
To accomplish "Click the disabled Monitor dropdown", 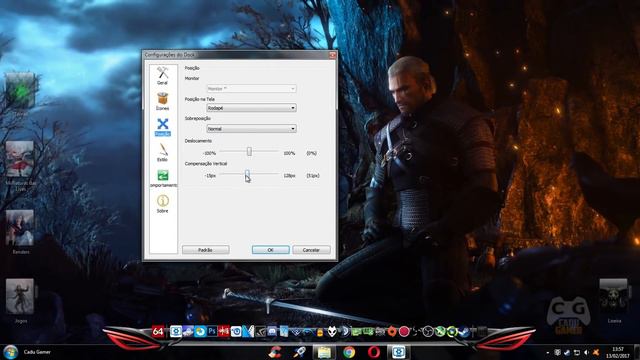I will tap(251, 89).
